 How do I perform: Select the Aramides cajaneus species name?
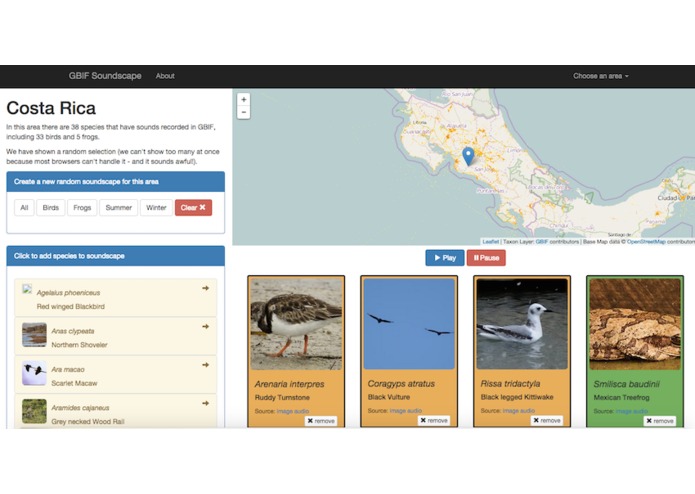click(80, 408)
